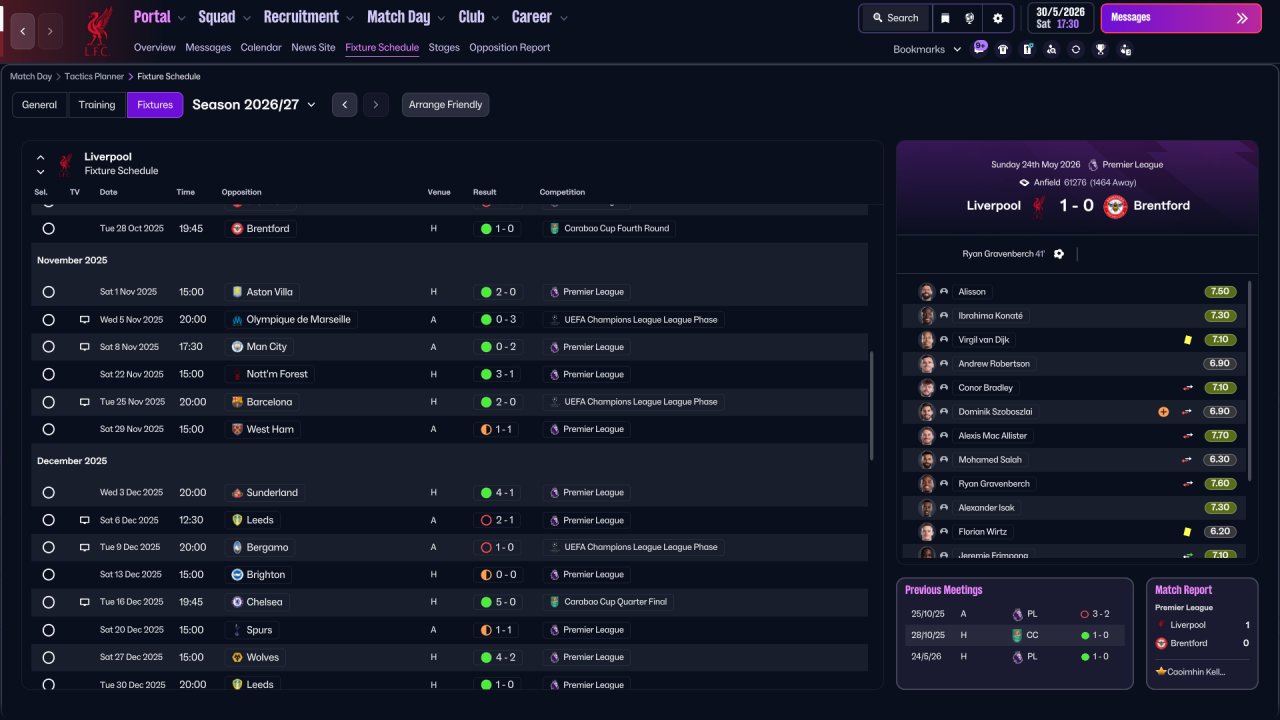Click the Chelsea club badge in the fixtures list
Screen dimensions: 1280x720
pyautogui.click(x=237, y=602)
